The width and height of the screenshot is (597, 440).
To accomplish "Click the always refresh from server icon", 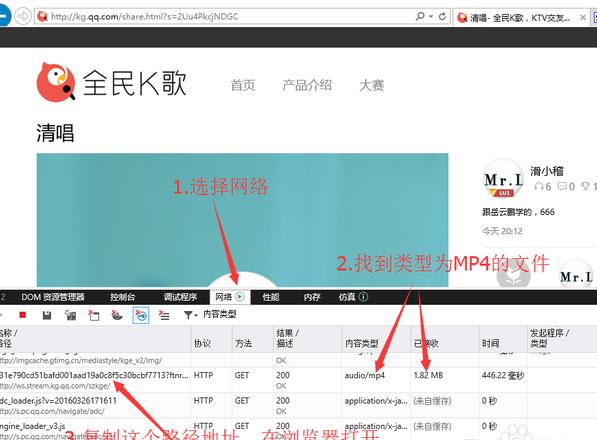I will click(70, 315).
